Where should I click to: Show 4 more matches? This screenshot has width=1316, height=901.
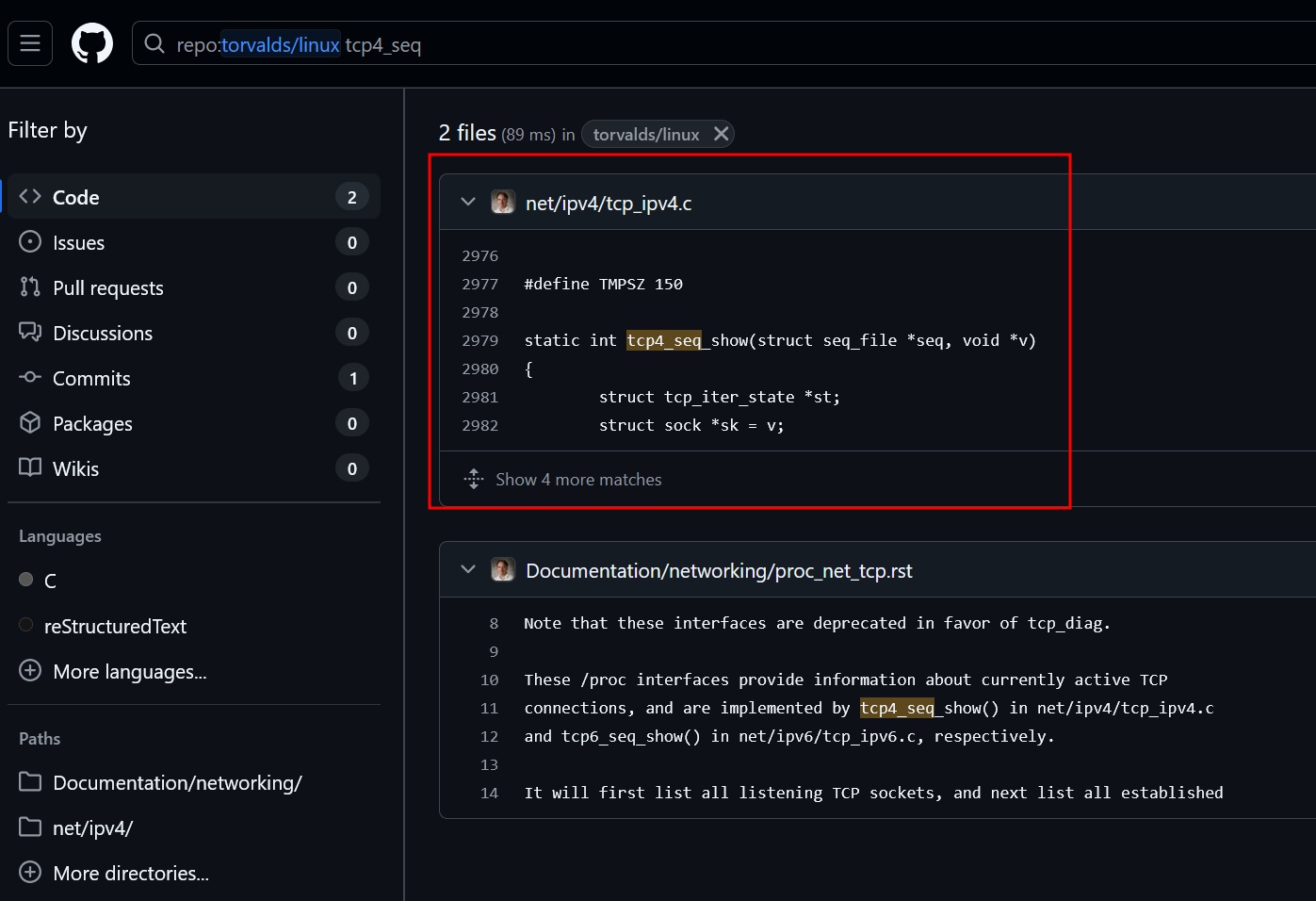(x=578, y=479)
